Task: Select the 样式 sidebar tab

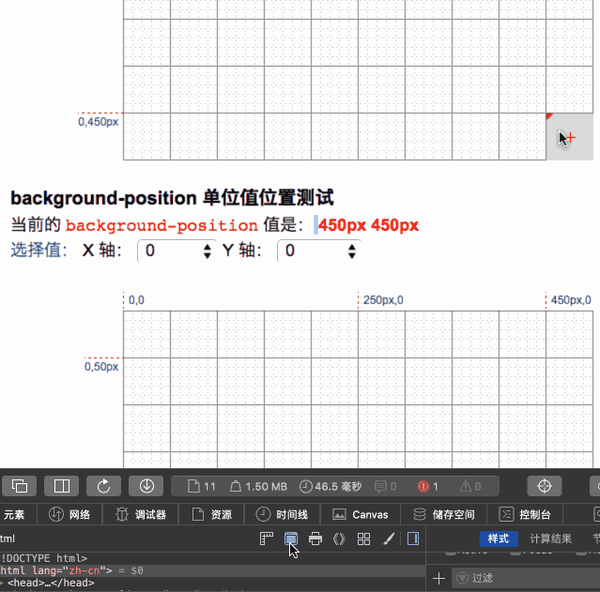Action: 498,539
